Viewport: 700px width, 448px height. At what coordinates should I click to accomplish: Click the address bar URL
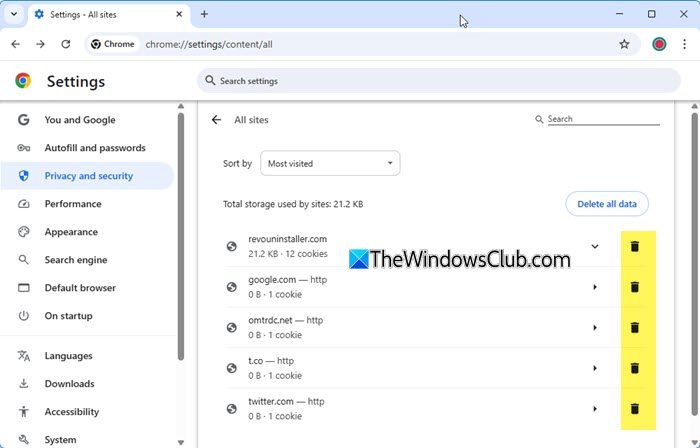click(x=209, y=44)
